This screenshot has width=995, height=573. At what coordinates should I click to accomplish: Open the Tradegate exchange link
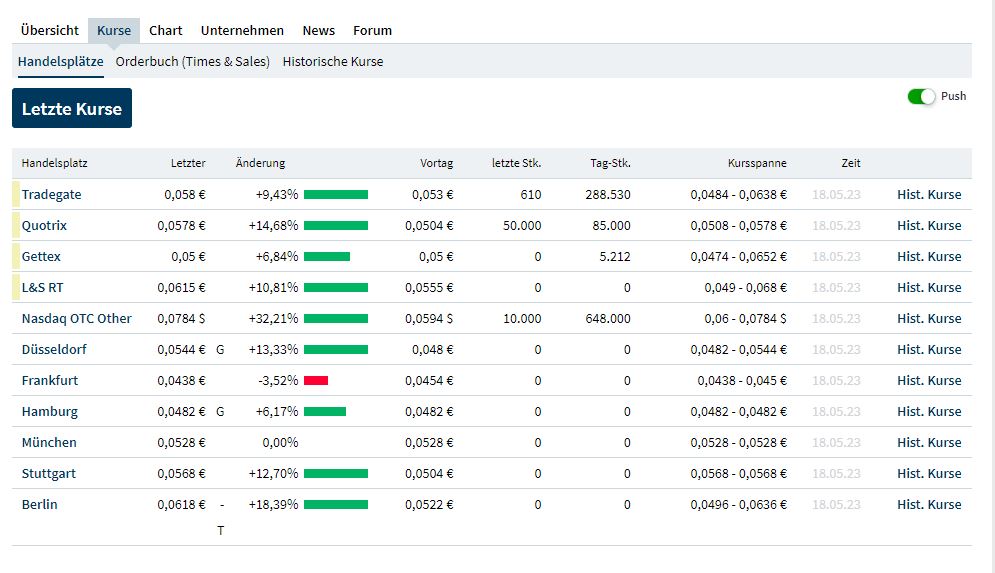coord(52,195)
